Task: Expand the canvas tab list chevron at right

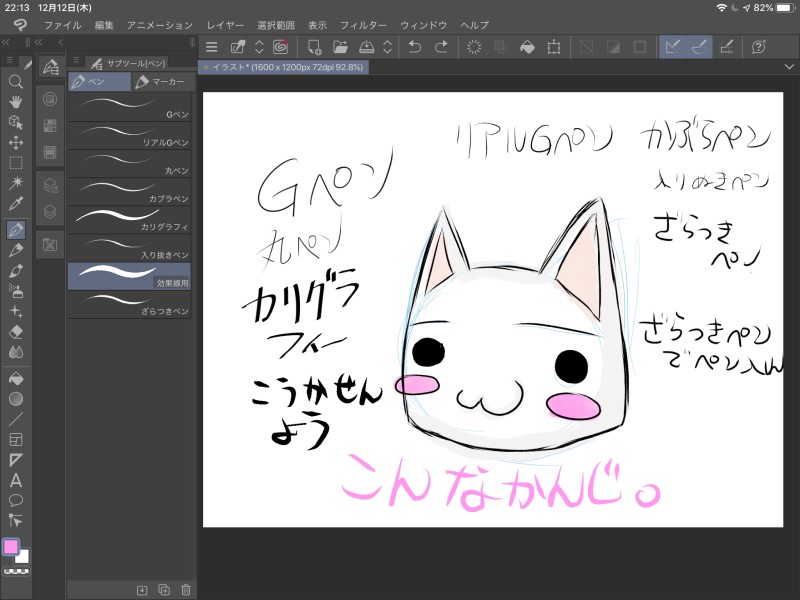Action: (789, 67)
